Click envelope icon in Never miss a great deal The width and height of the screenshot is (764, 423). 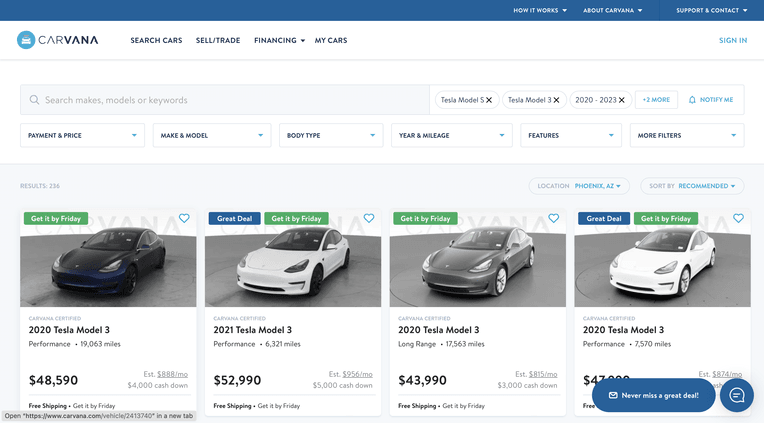tap(613, 395)
